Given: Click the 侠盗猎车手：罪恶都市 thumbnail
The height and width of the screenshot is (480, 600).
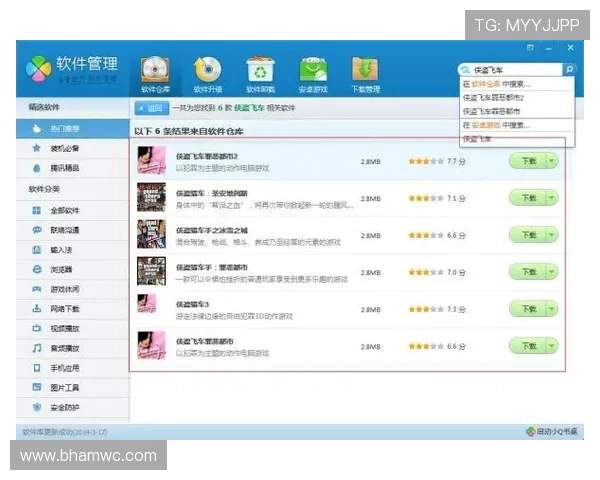Looking at the screenshot, I should pyautogui.click(x=151, y=272).
